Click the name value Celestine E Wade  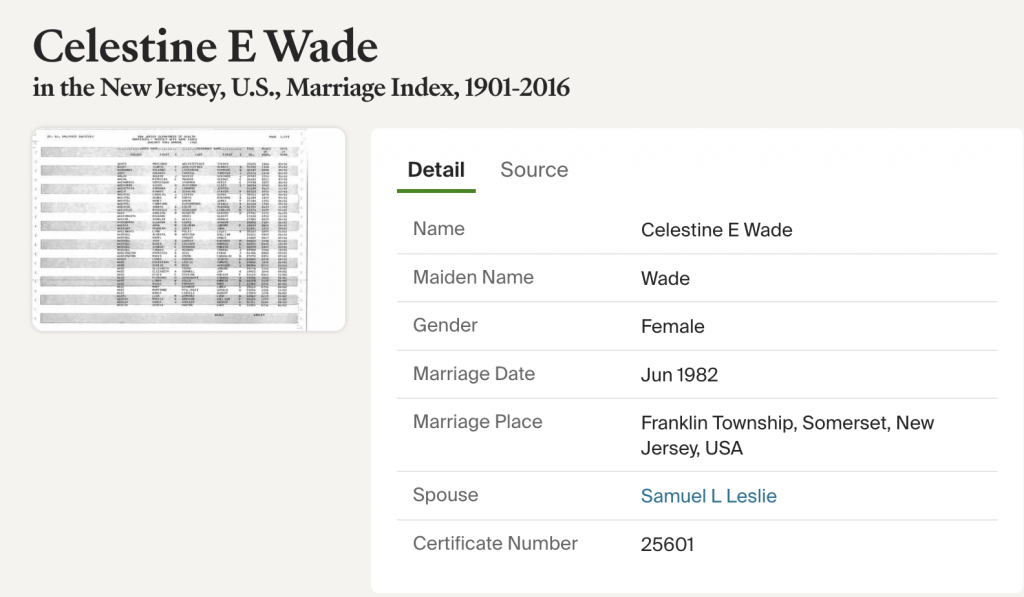pos(716,230)
